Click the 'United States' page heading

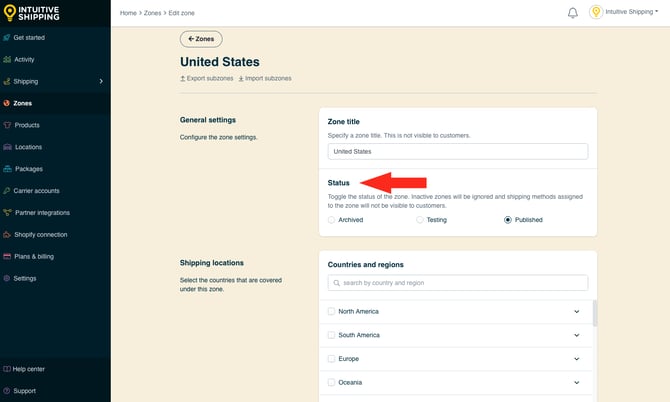point(220,62)
